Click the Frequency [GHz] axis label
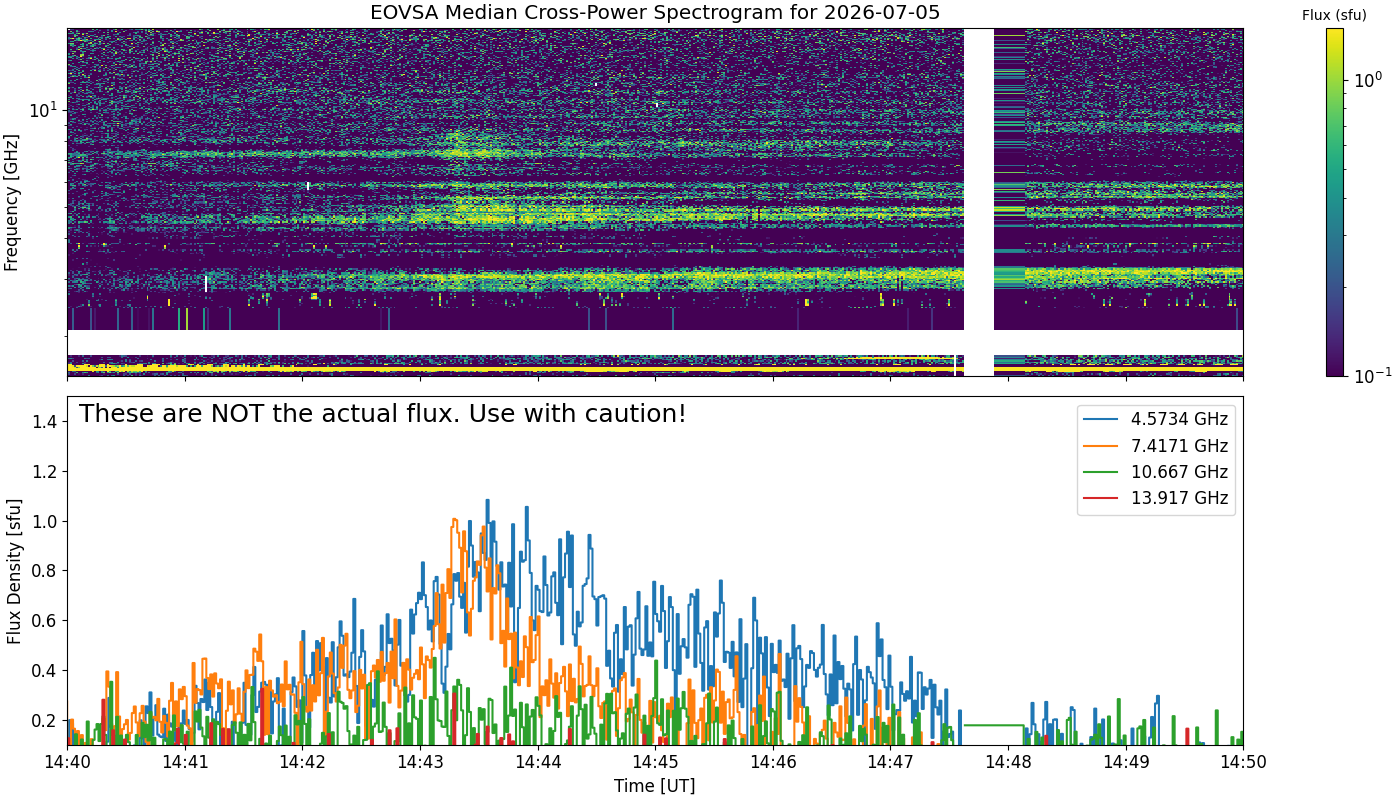1400x800 pixels. 12,202
